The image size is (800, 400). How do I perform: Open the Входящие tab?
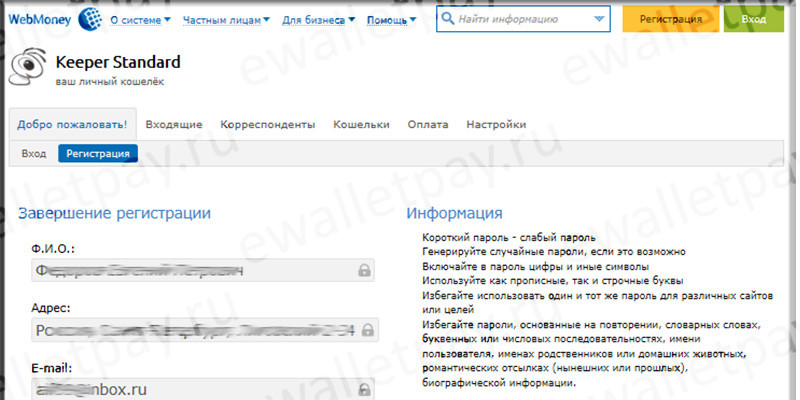coord(174,124)
